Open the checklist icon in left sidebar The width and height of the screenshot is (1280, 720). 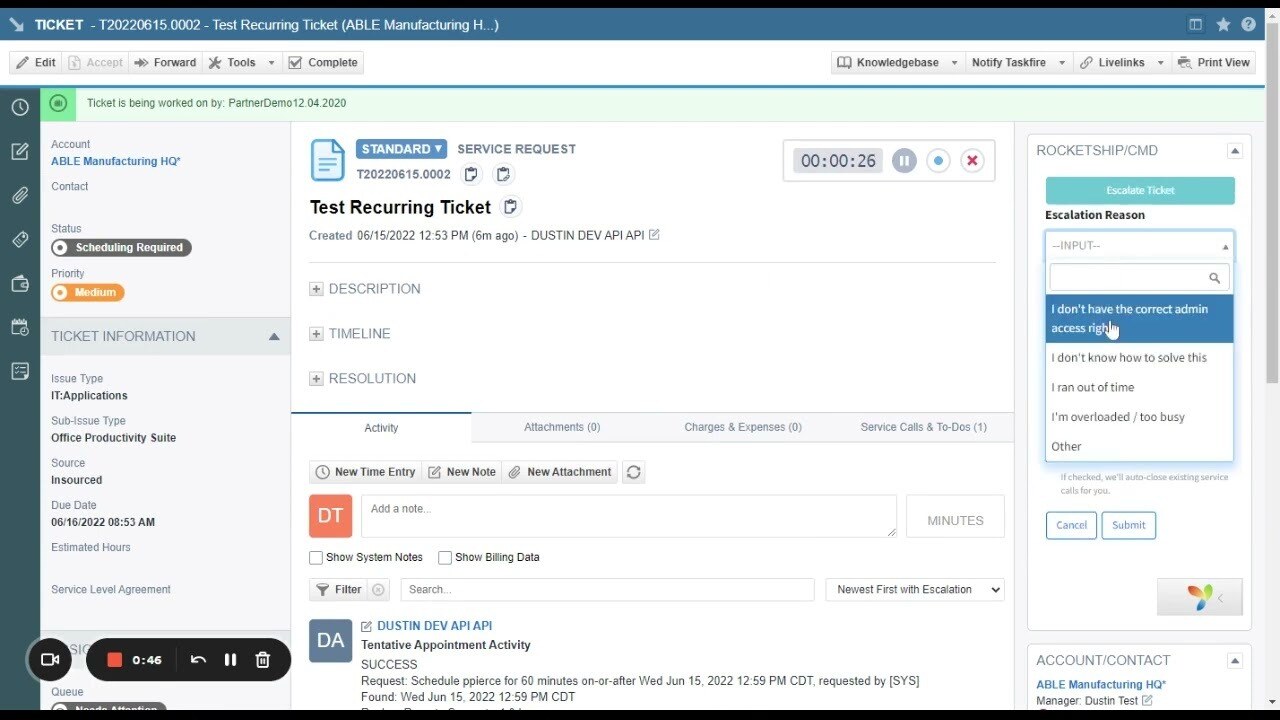click(20, 371)
